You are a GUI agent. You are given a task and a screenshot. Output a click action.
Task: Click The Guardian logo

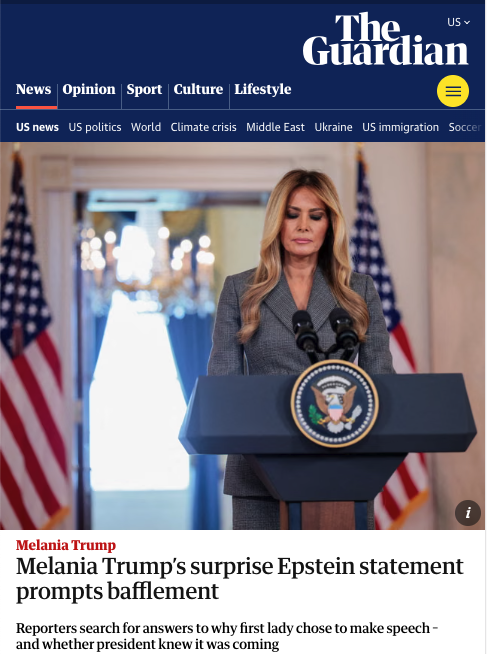tap(386, 38)
